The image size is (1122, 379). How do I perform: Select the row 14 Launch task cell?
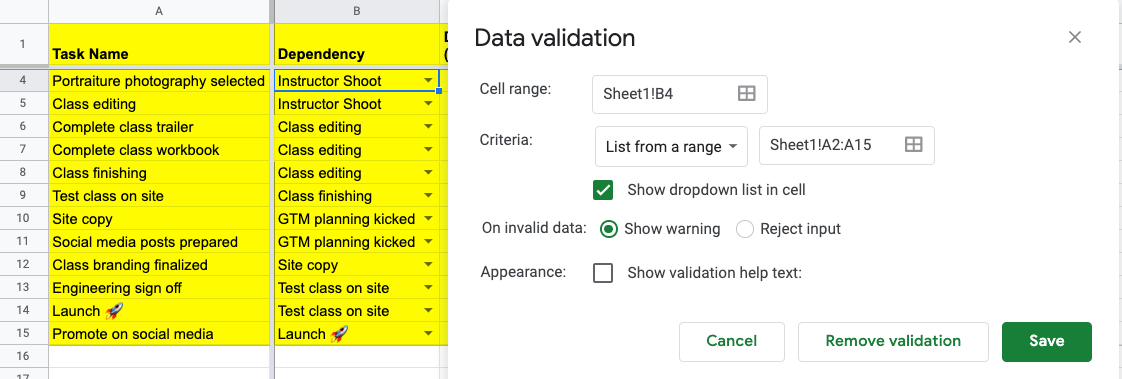[159, 310]
